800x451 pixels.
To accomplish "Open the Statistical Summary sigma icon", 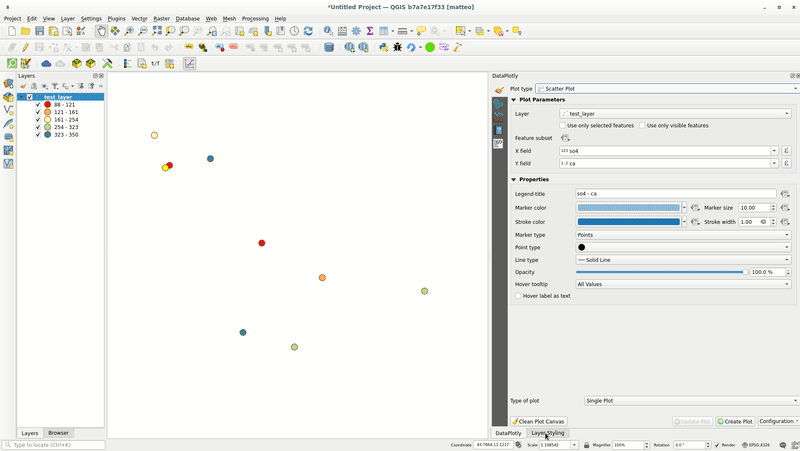I will [x=370, y=31].
